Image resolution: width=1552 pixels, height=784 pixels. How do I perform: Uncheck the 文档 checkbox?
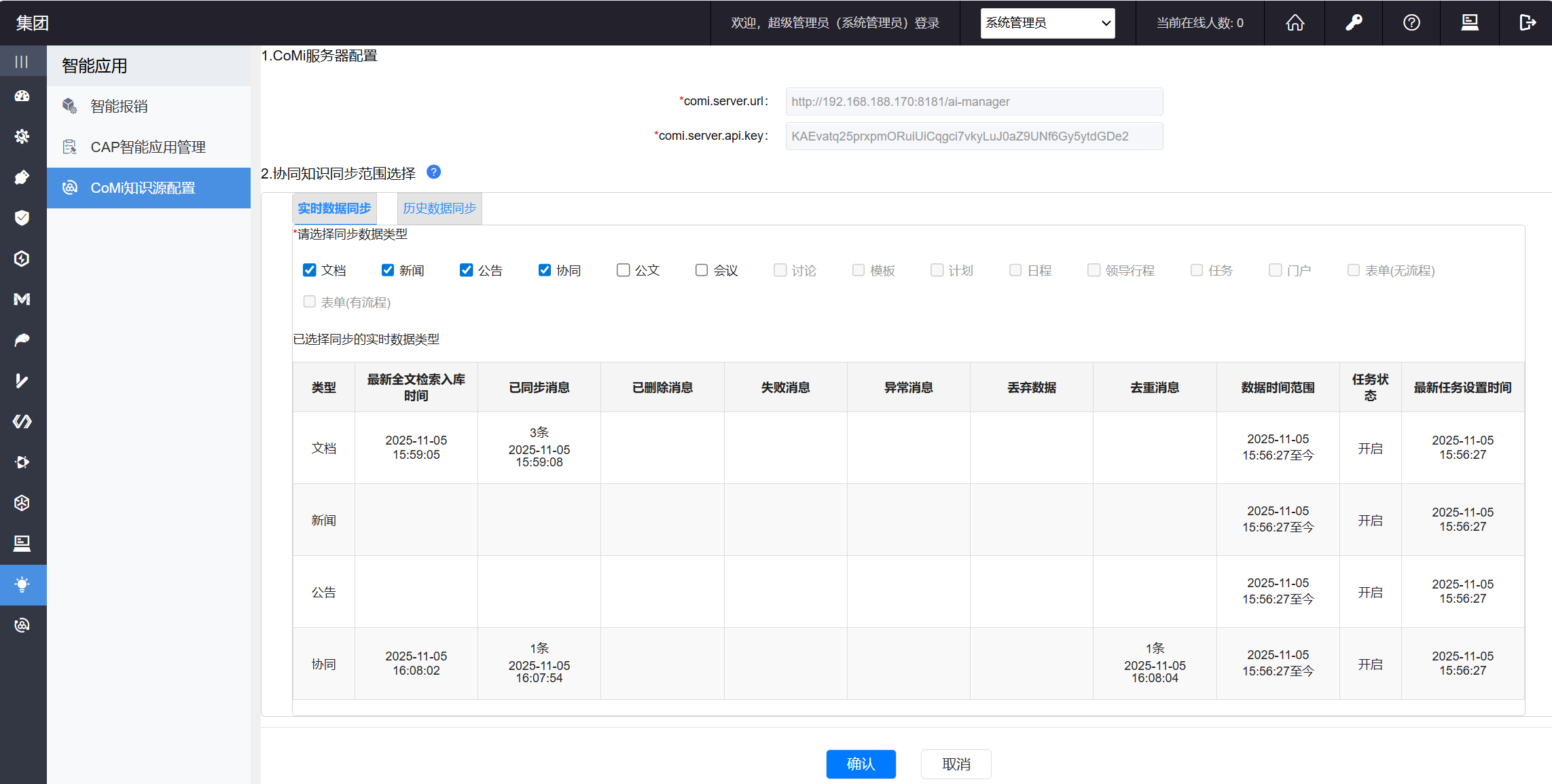click(310, 270)
